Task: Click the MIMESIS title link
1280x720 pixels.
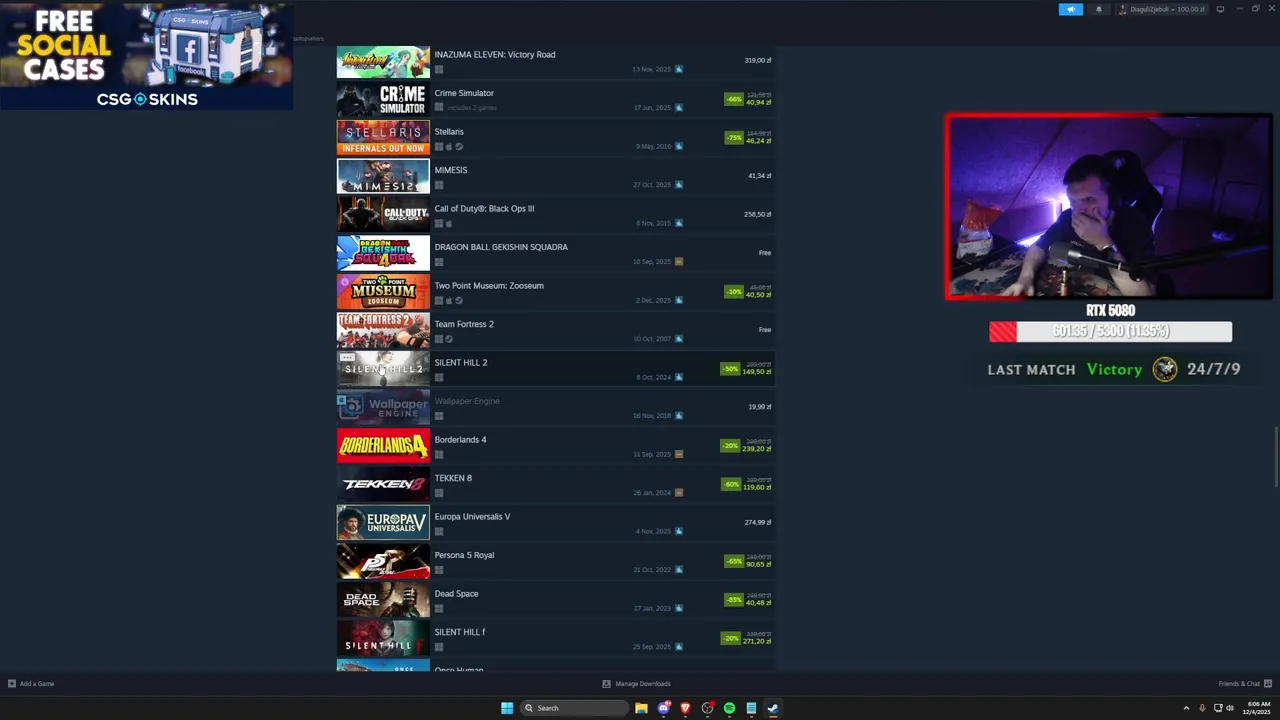Action: click(451, 170)
